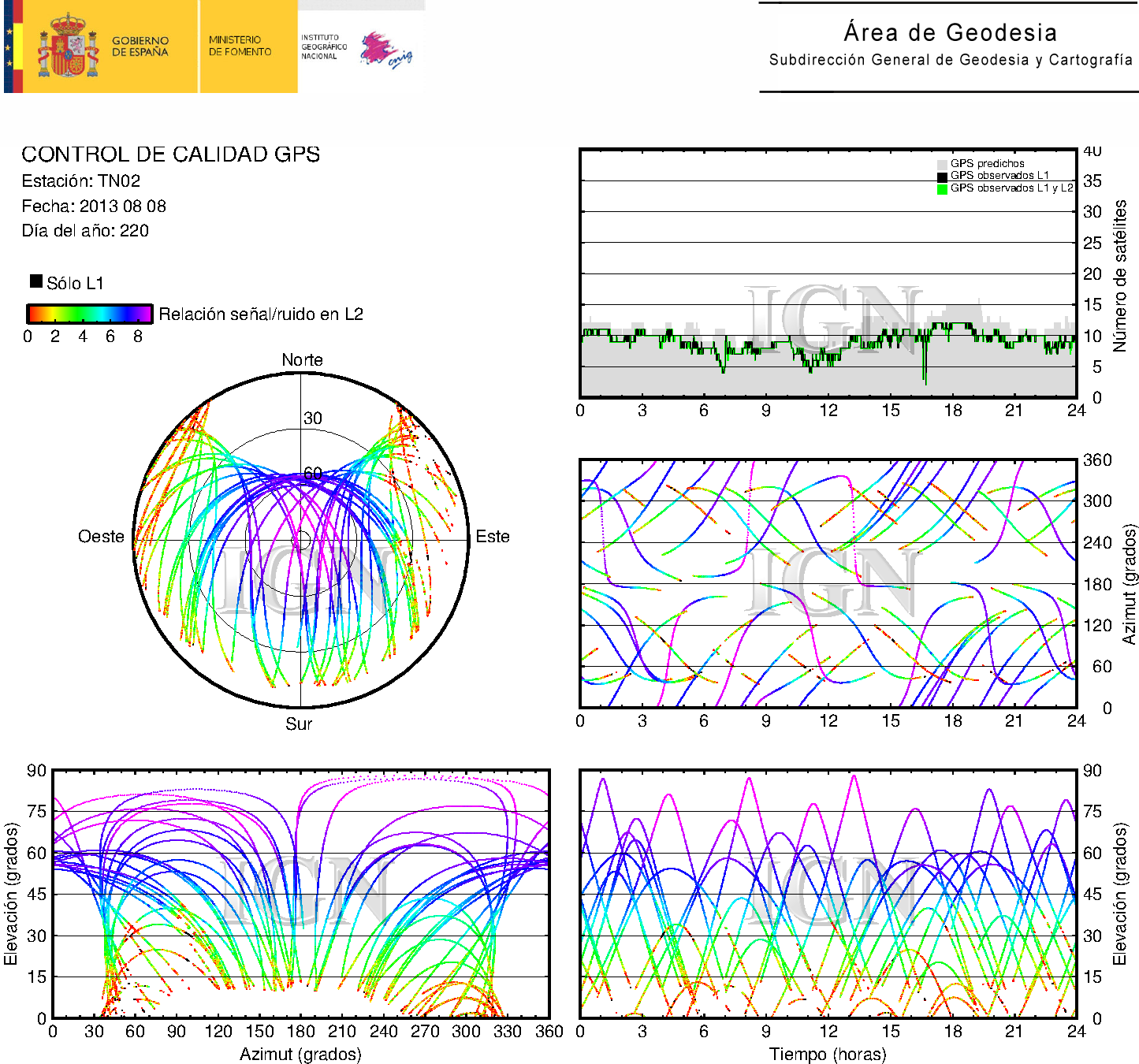This screenshot has width=1139, height=1064.
Task: Select the black Sólo L1 legend square
Action: (x=36, y=281)
